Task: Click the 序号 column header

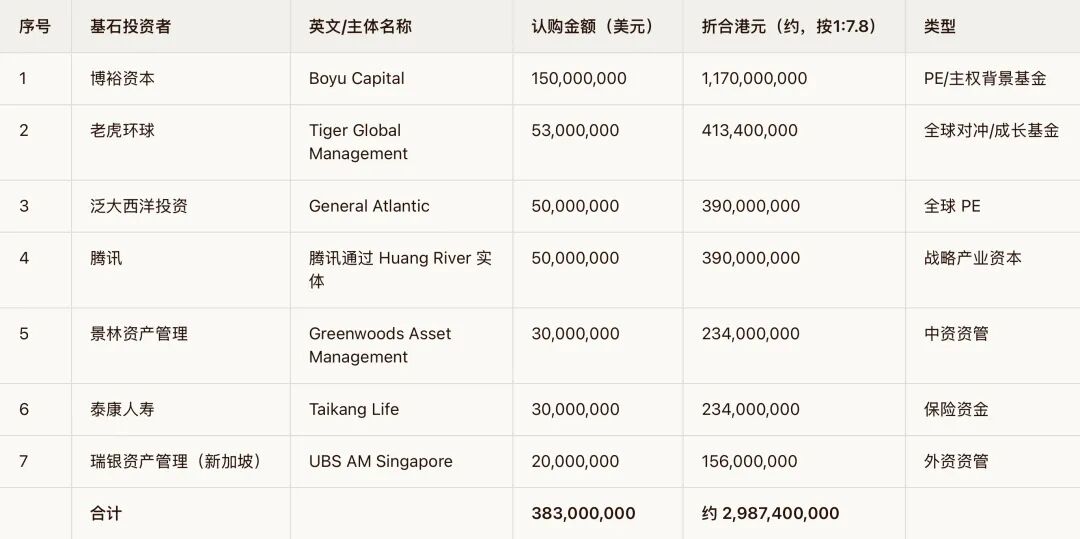Action: coord(34,27)
